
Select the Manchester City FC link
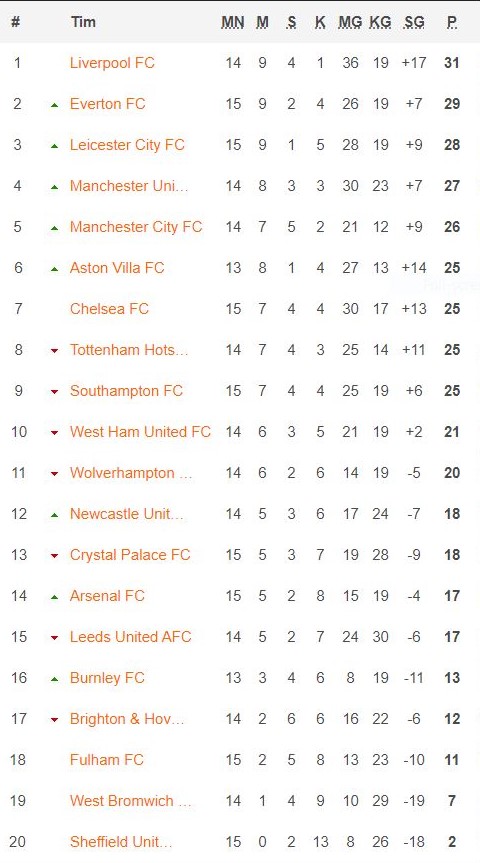pyautogui.click(x=135, y=227)
